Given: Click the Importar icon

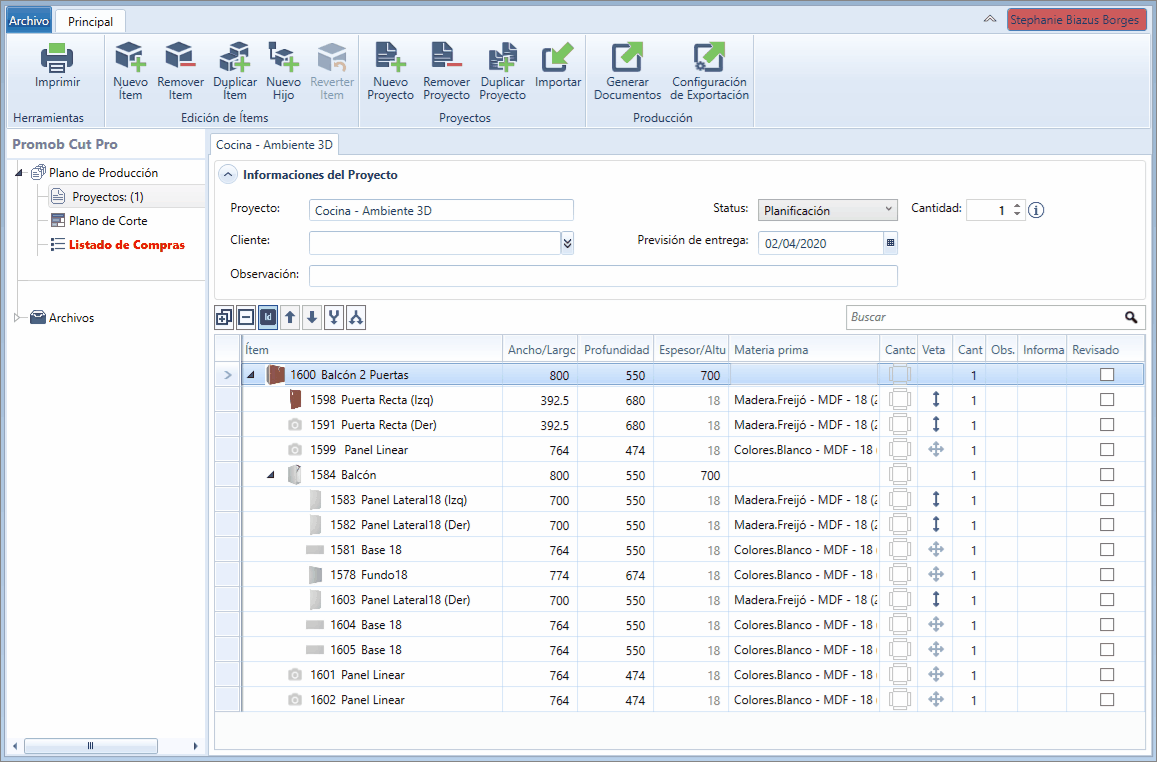Looking at the screenshot, I should [558, 58].
